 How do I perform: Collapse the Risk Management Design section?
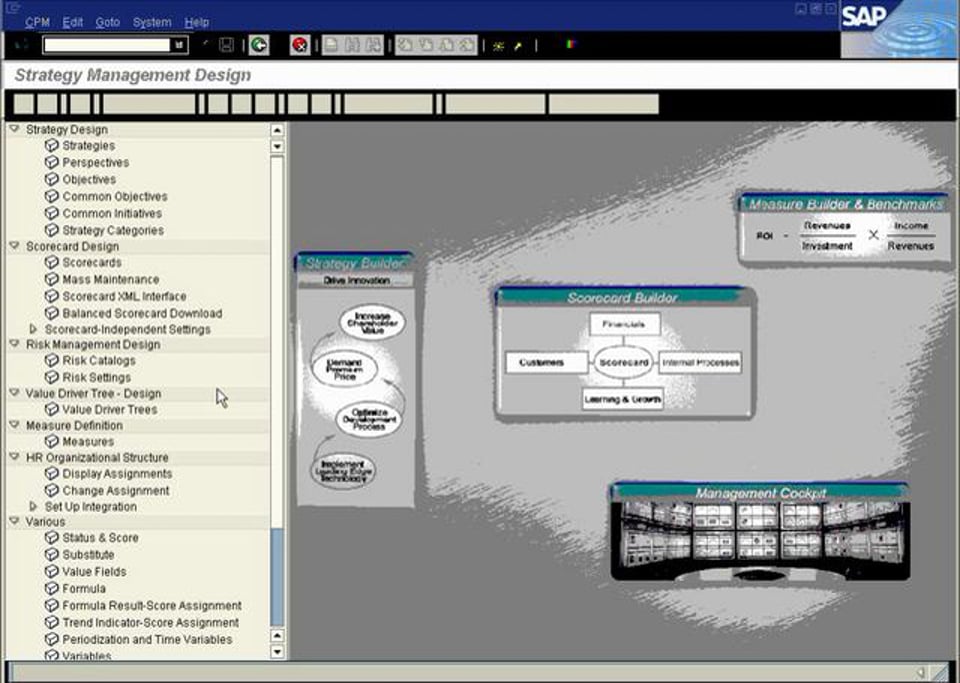tap(14, 344)
